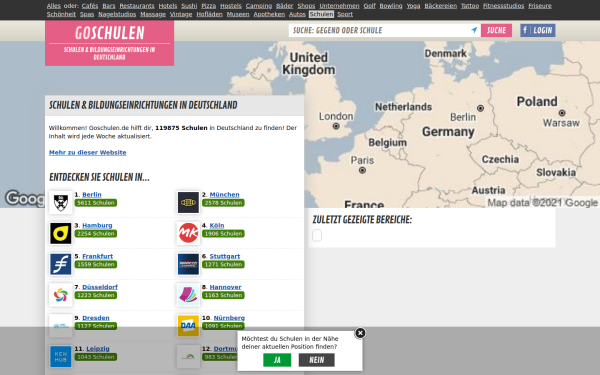Image resolution: width=600 pixels, height=375 pixels.
Task: Open the München schools link
Action: click(224, 194)
